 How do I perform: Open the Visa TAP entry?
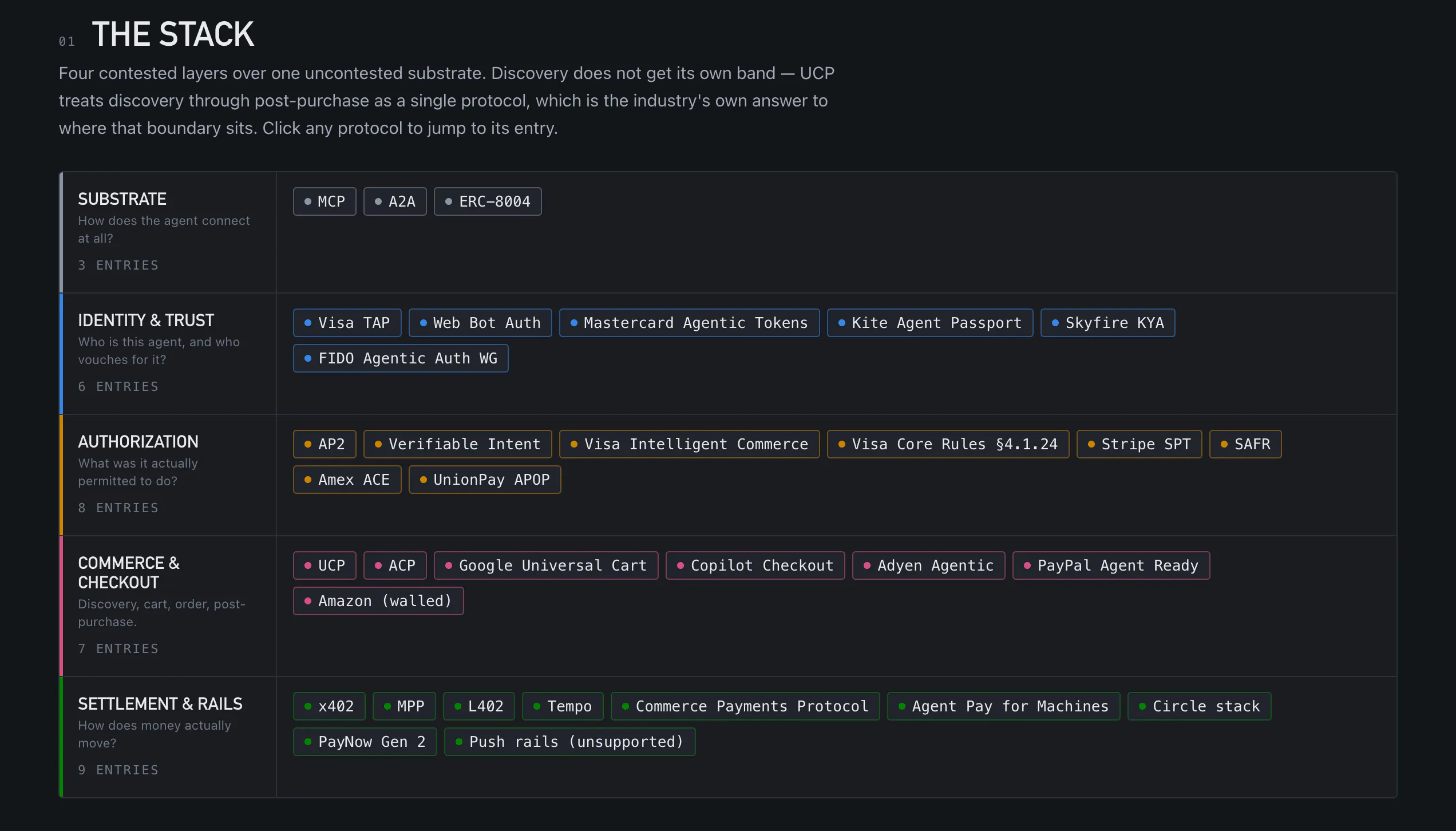point(347,323)
